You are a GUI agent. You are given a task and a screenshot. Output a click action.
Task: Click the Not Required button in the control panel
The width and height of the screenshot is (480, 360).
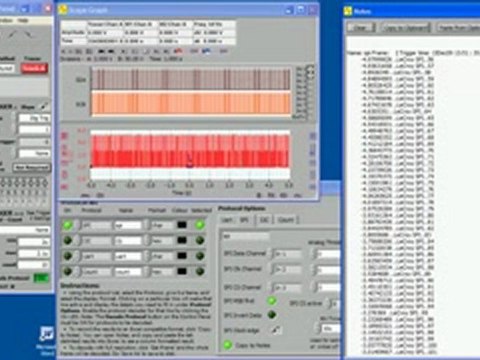32,167
